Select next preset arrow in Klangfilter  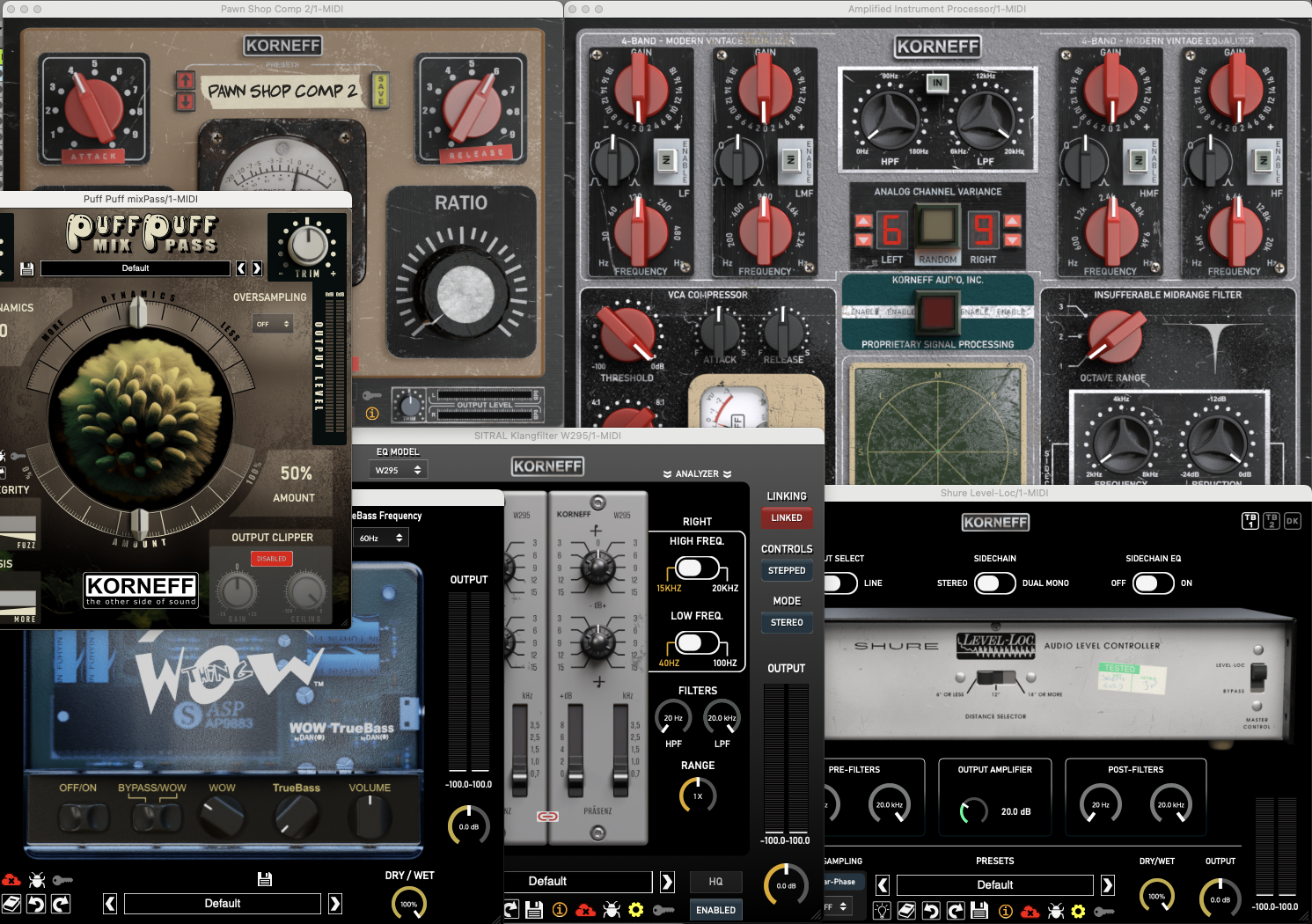point(667,882)
